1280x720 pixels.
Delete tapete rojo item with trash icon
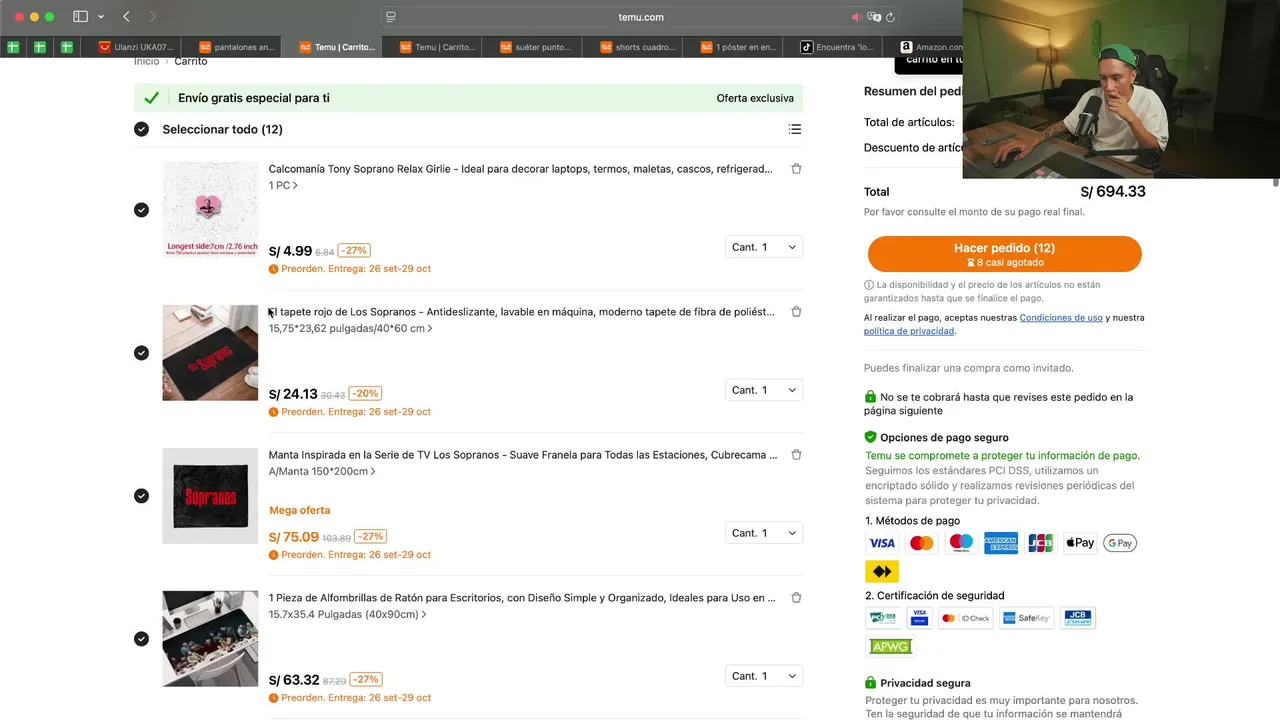796,312
